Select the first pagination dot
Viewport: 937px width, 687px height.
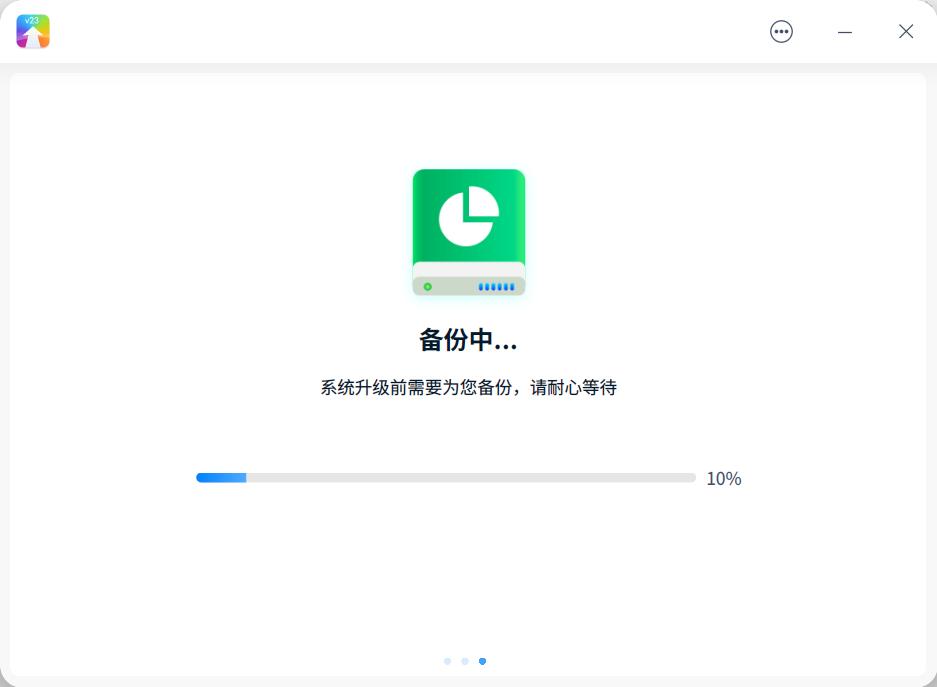tap(447, 661)
